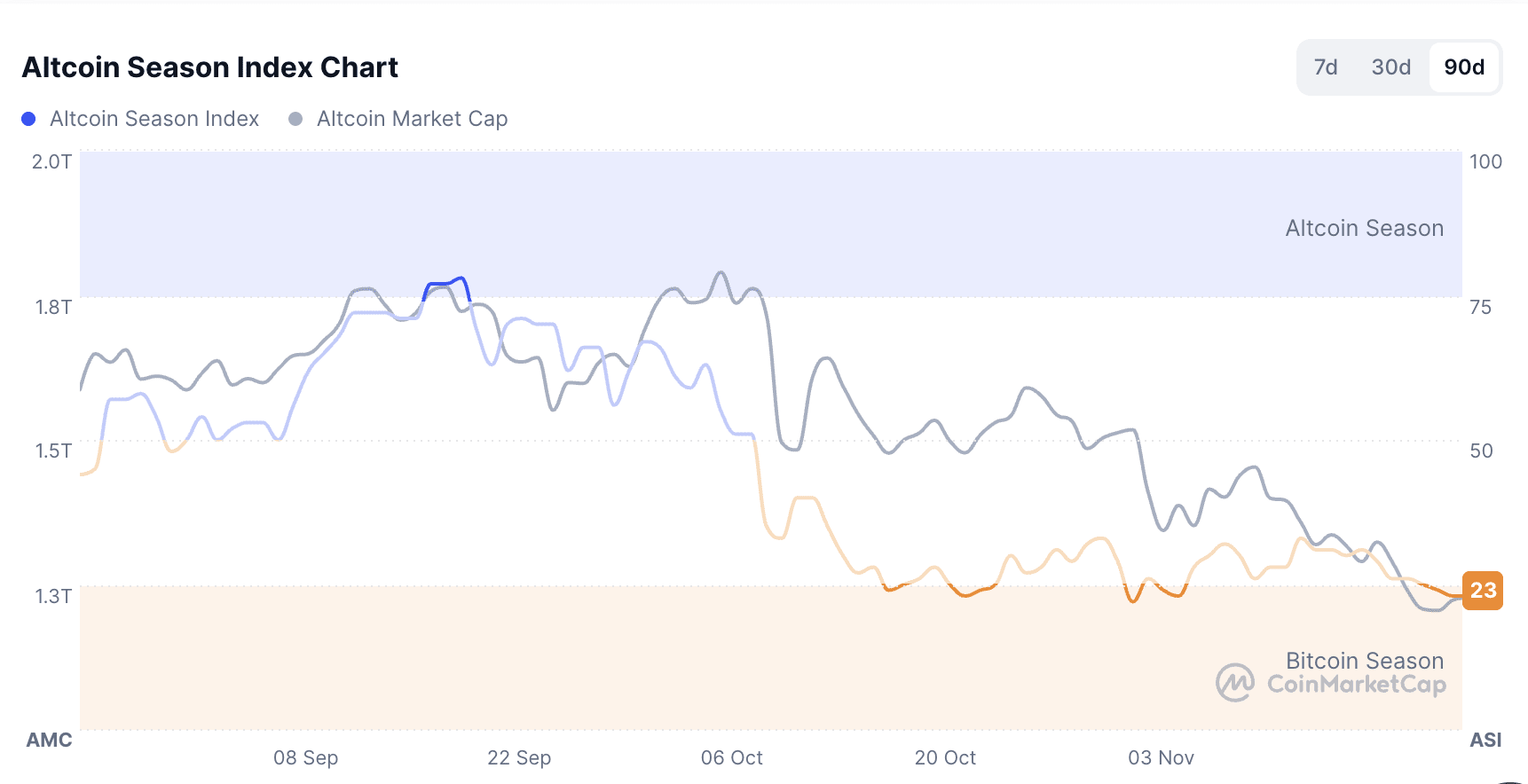The height and width of the screenshot is (784, 1528).
Task: Click the AMC axis label
Action: coord(49,740)
